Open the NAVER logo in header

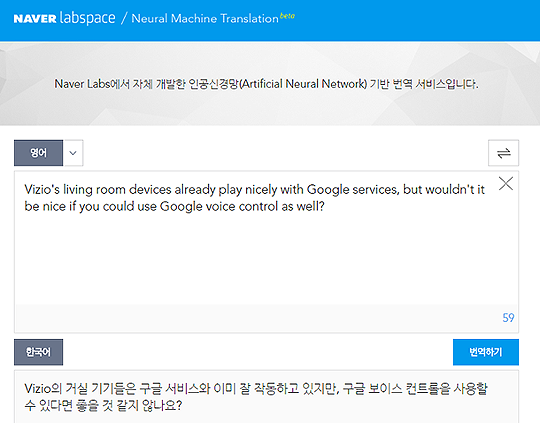pyautogui.click(x=35, y=19)
